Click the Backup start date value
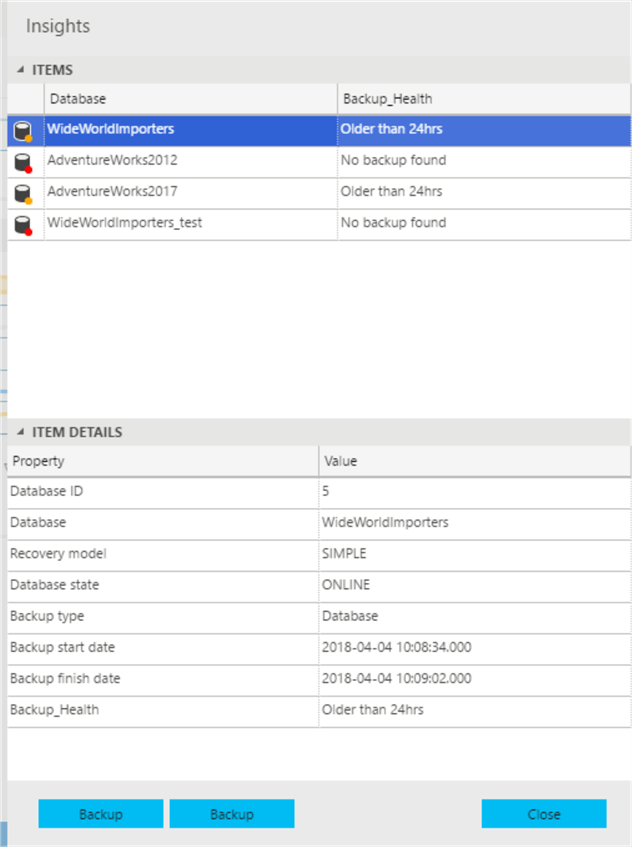Image resolution: width=632 pixels, height=847 pixels. (x=396, y=648)
